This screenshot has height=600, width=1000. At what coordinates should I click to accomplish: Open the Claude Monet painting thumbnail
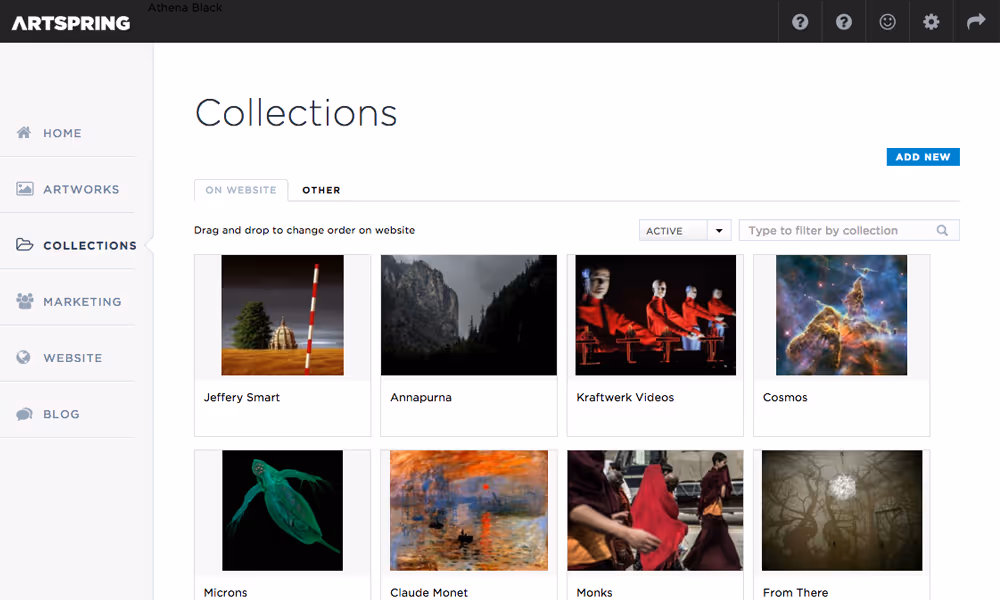click(x=469, y=510)
